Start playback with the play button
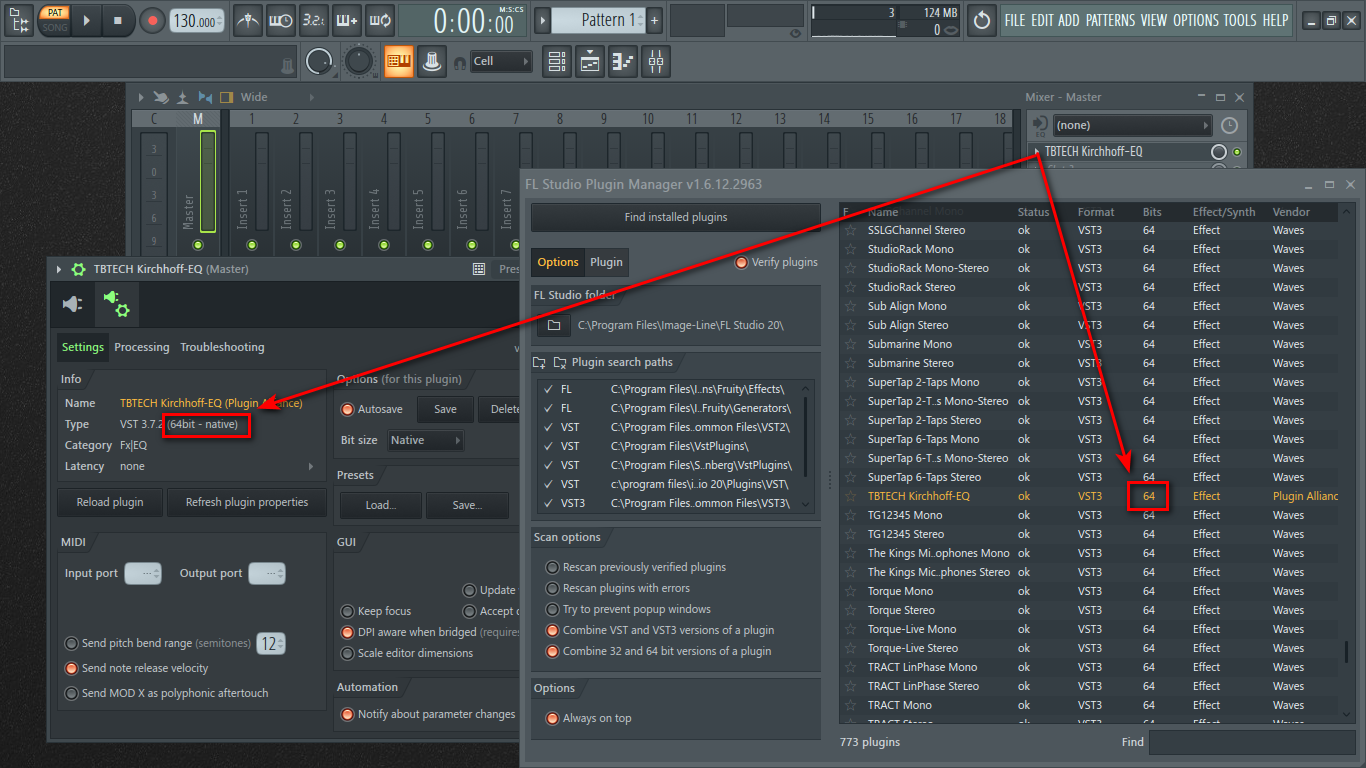Screen dimensions: 1366x768 coord(87,20)
